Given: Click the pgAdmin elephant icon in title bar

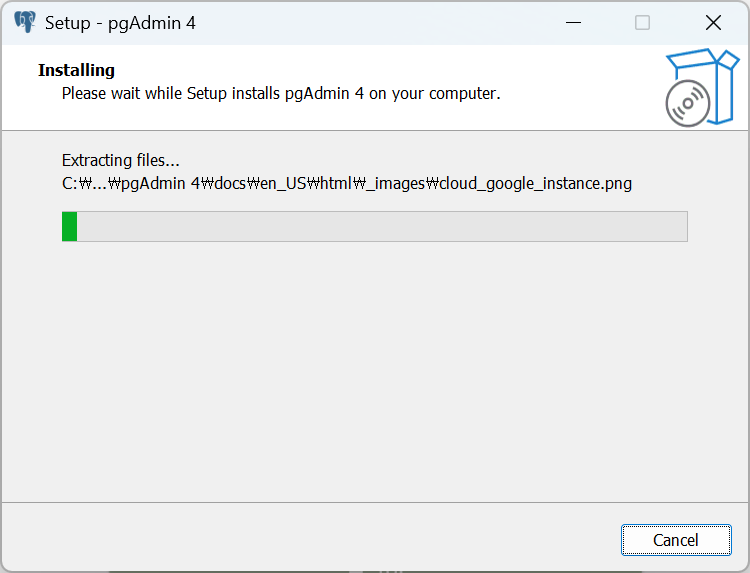Looking at the screenshot, I should pos(25,22).
